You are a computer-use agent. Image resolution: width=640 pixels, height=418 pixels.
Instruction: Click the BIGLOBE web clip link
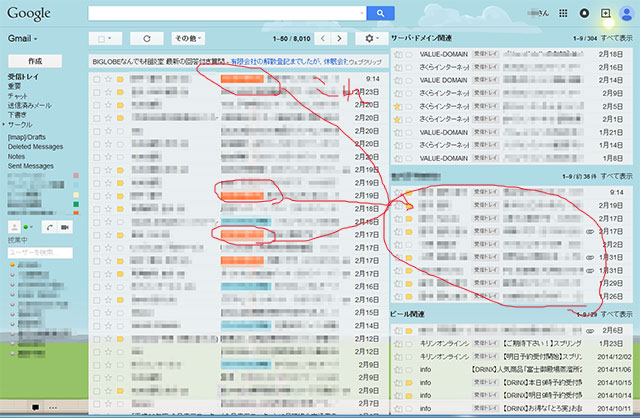(x=289, y=61)
